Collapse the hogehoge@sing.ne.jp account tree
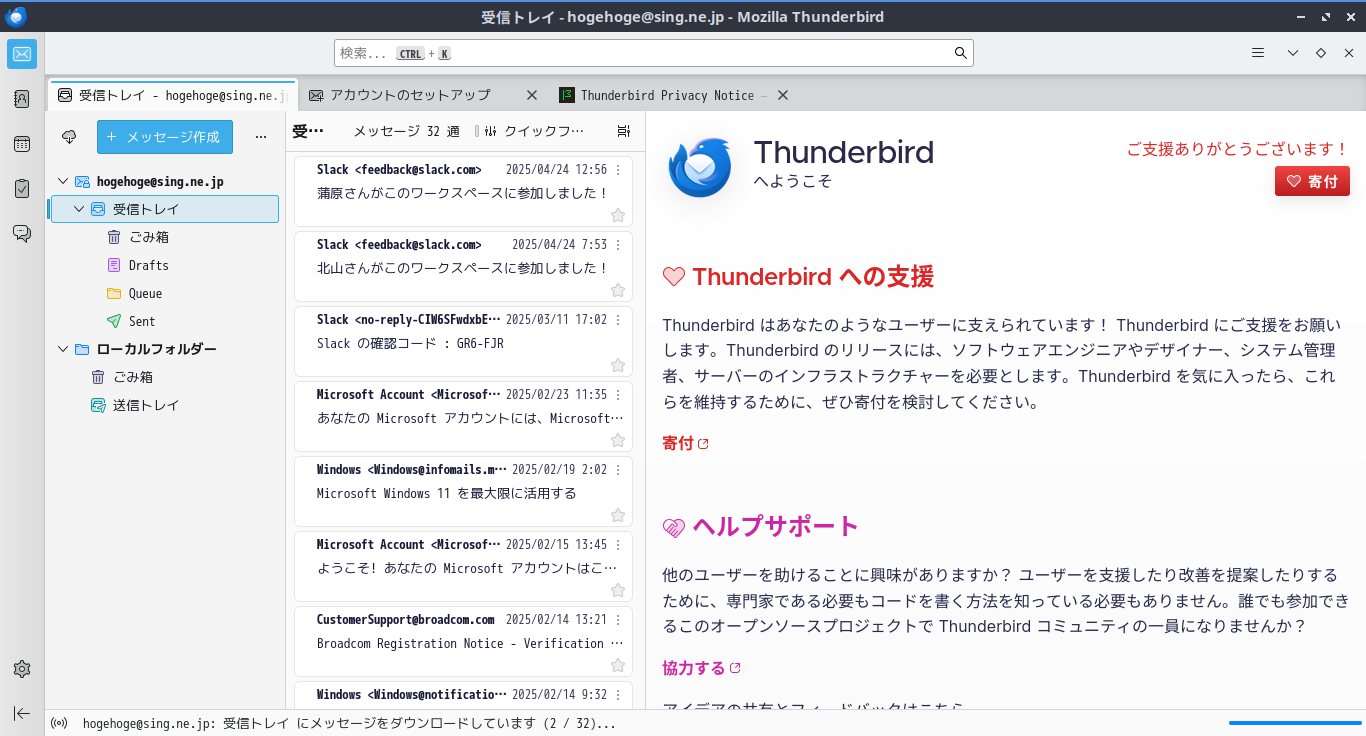Screen dimensions: 1366x736 point(63,181)
